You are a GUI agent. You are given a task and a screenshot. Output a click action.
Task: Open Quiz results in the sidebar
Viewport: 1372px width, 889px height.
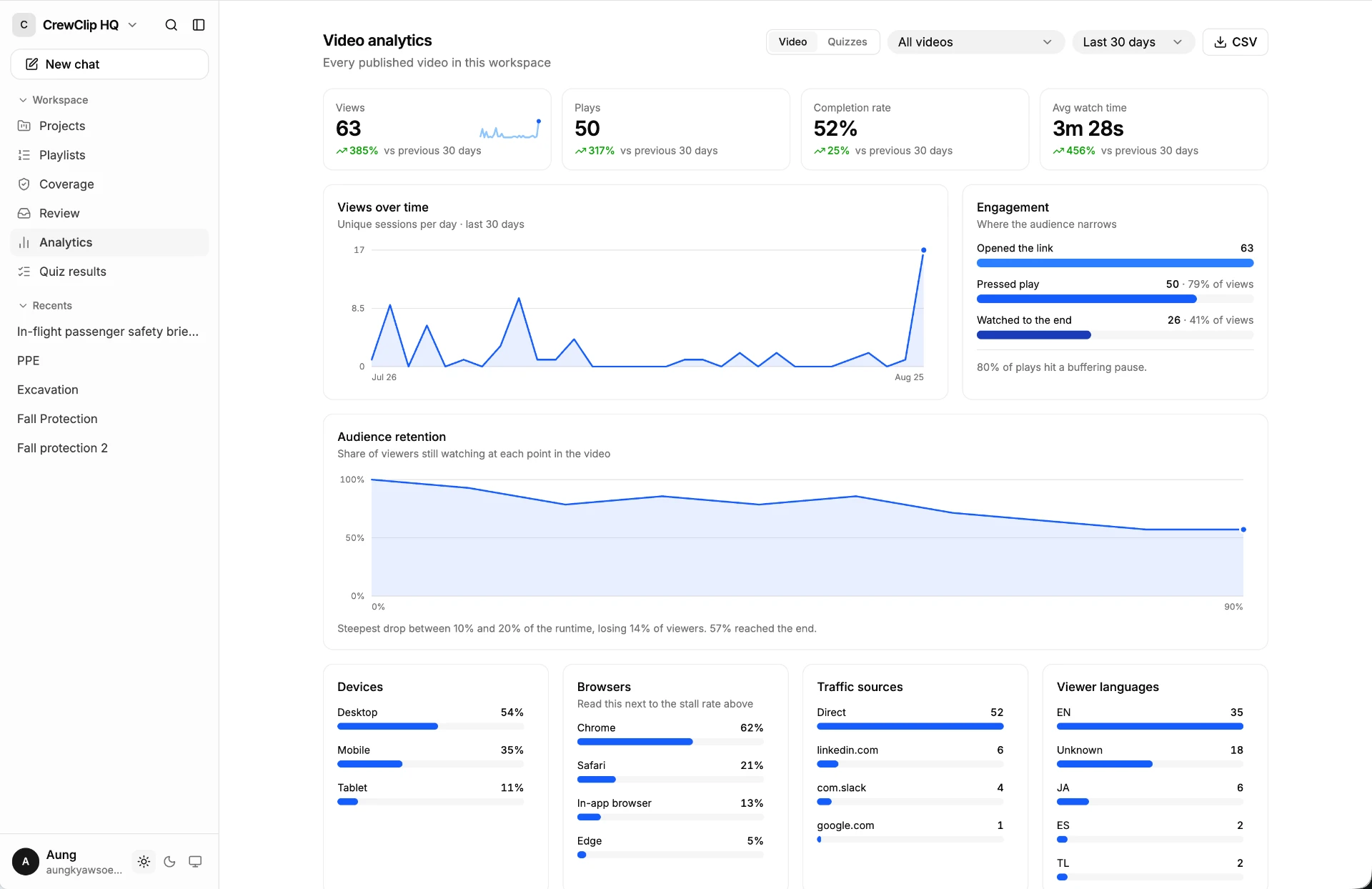click(109, 272)
